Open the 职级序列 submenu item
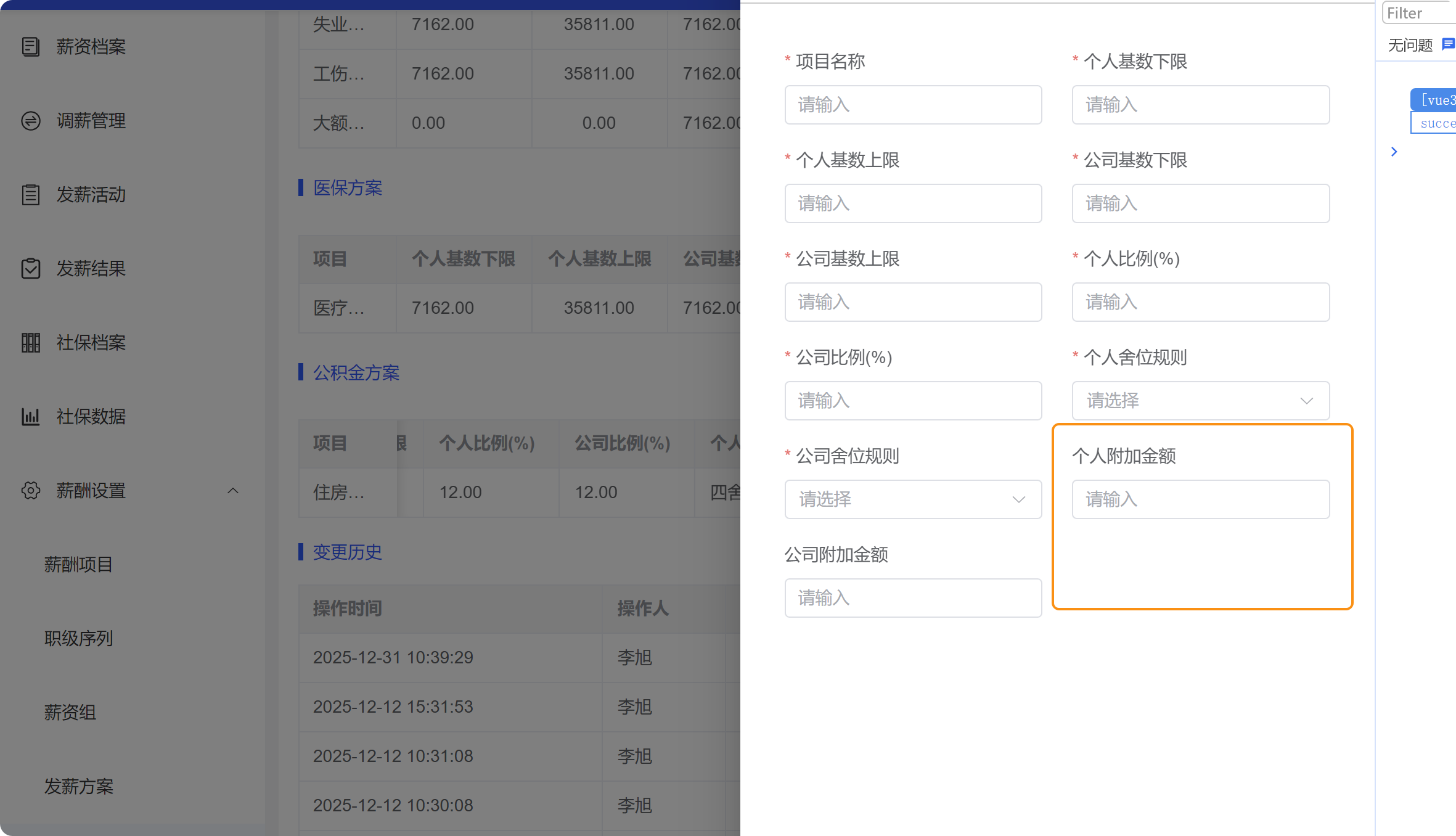 pos(78,639)
